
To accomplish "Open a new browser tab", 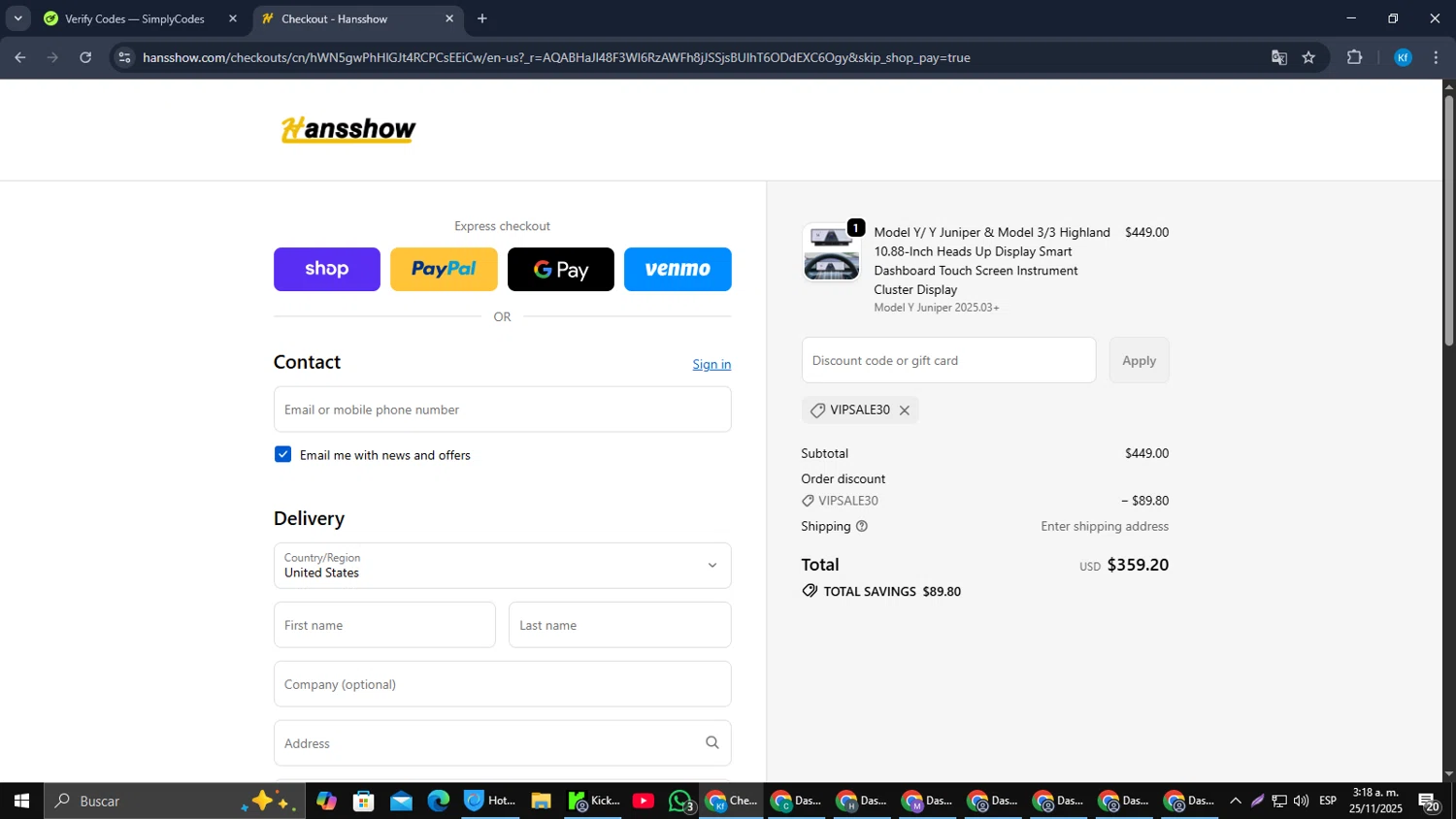I will click(x=482, y=18).
